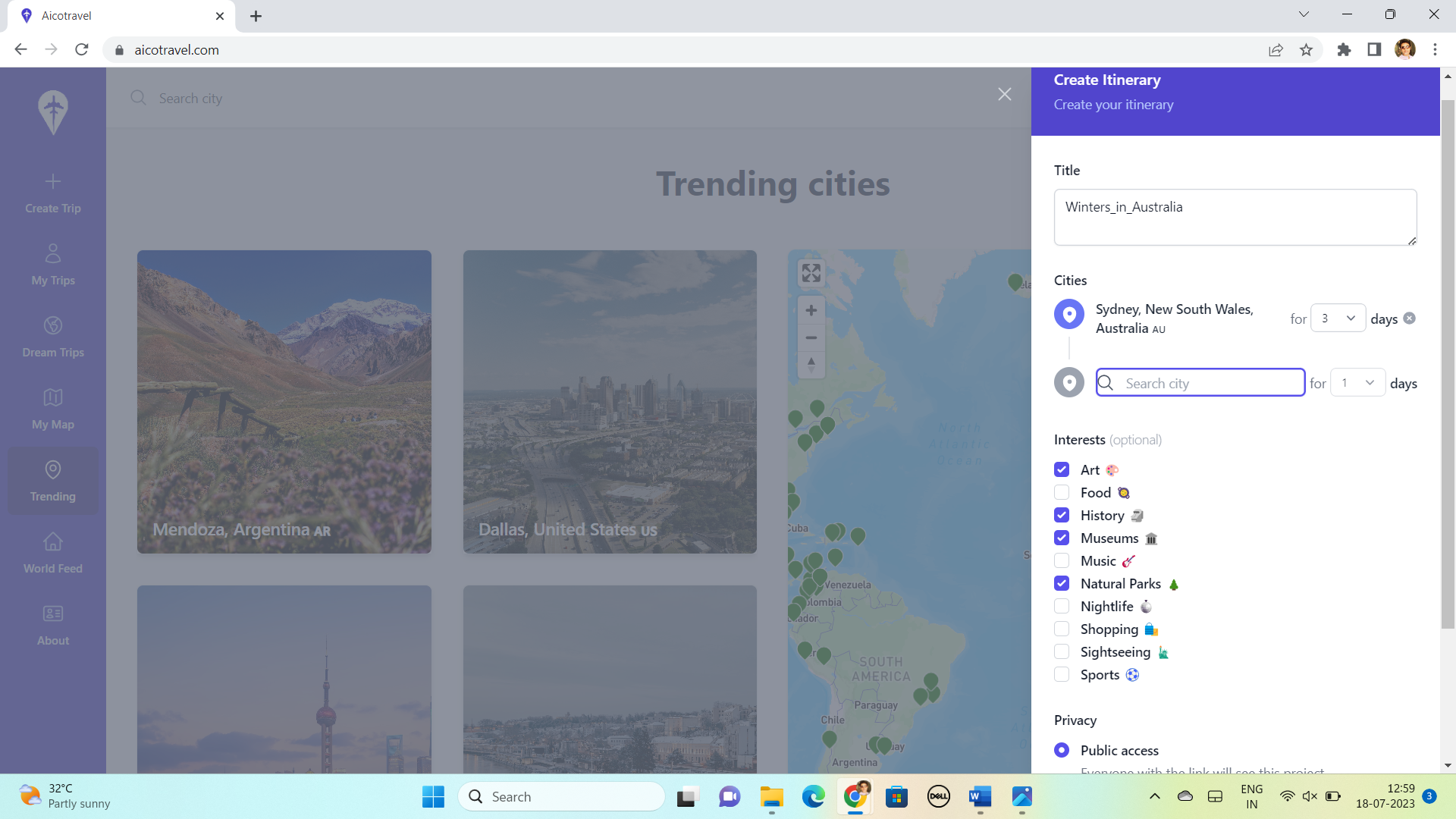Open Dell app from taskbar
Screen dimensions: 1456x819
point(938,797)
